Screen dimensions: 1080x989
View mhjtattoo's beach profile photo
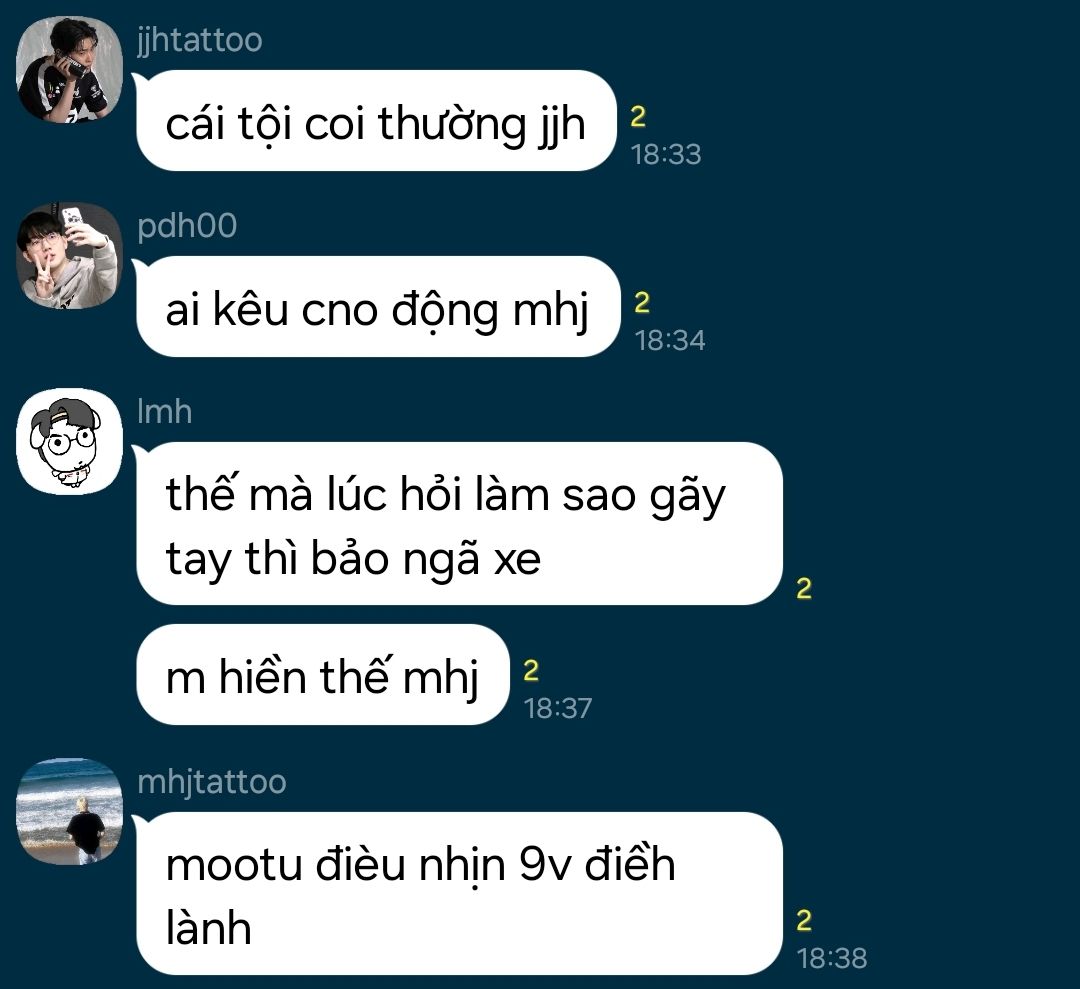pos(69,812)
